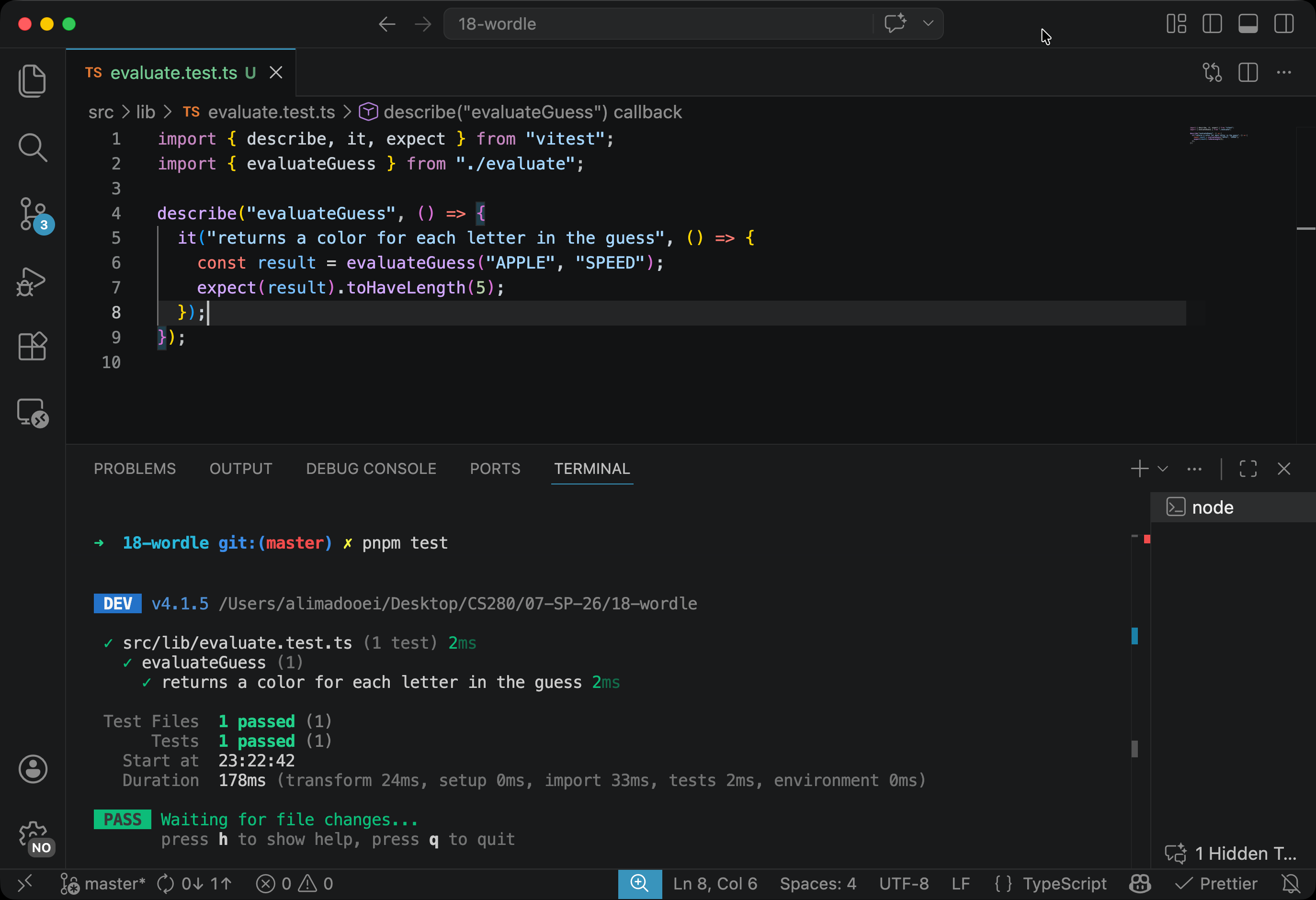
Task: Expand the chat dropdown chevron in title bar
Action: pyautogui.click(x=928, y=24)
